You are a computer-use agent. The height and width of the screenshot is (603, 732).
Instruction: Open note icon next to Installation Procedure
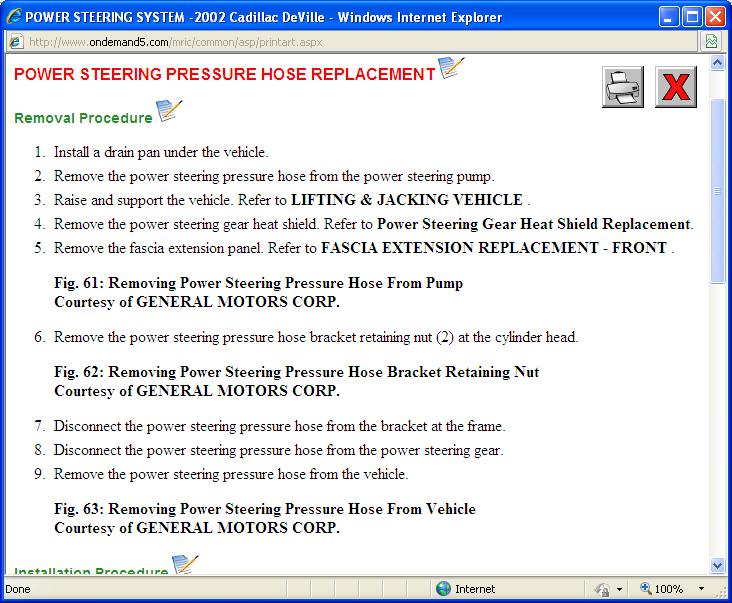click(x=185, y=564)
